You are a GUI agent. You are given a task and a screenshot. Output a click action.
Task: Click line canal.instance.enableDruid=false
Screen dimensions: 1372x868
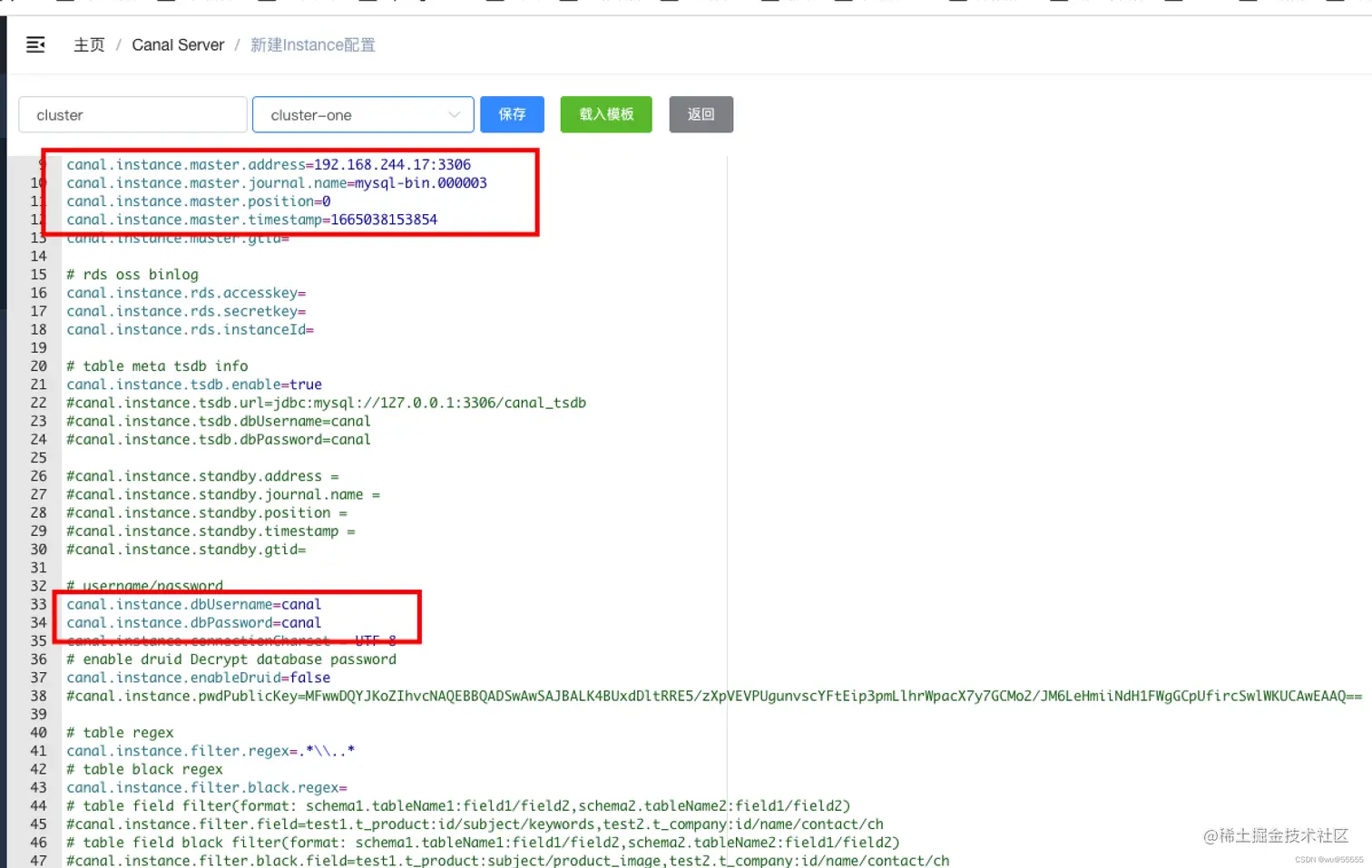[199, 678]
